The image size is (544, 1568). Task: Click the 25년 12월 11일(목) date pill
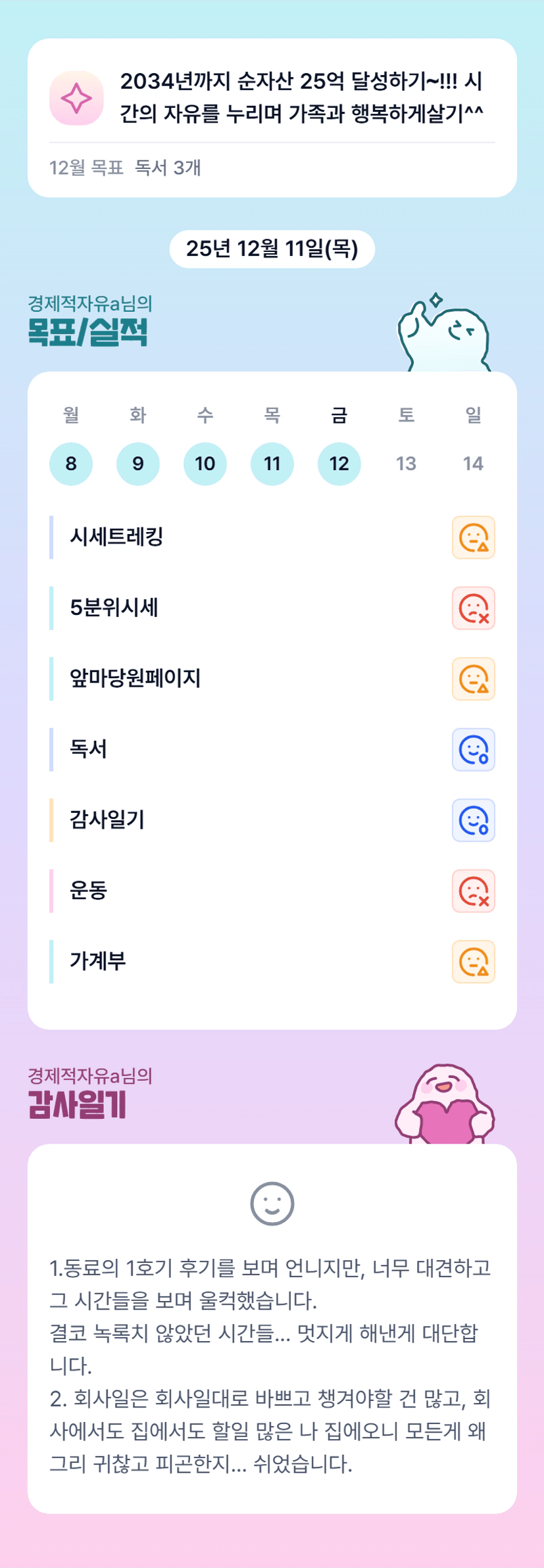tap(272, 249)
